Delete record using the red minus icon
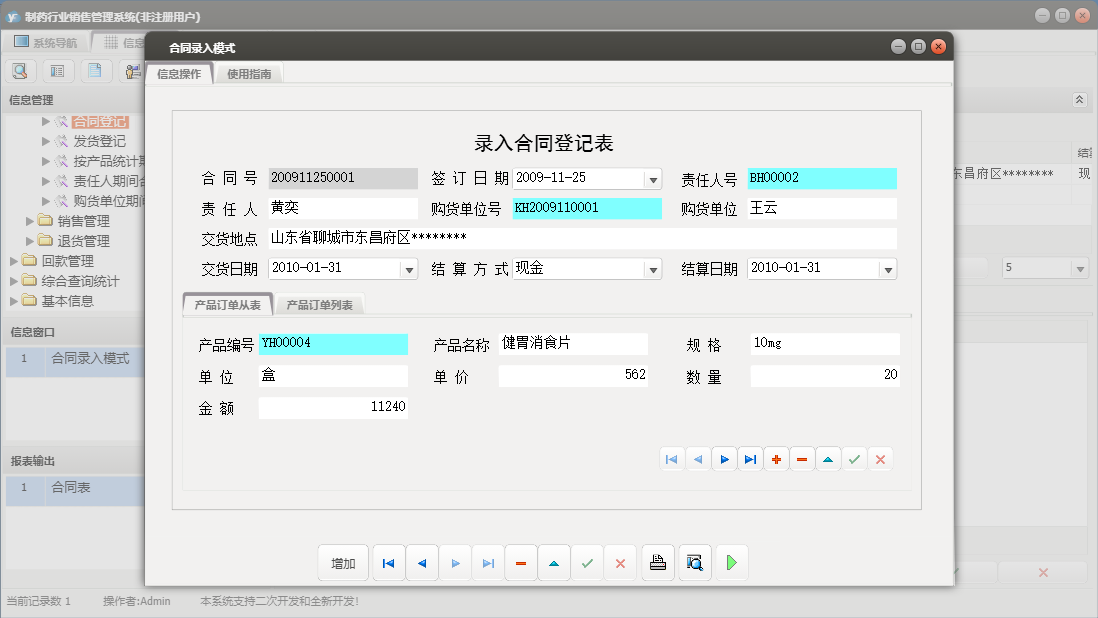Image resolution: width=1098 pixels, height=618 pixels. coord(521,562)
